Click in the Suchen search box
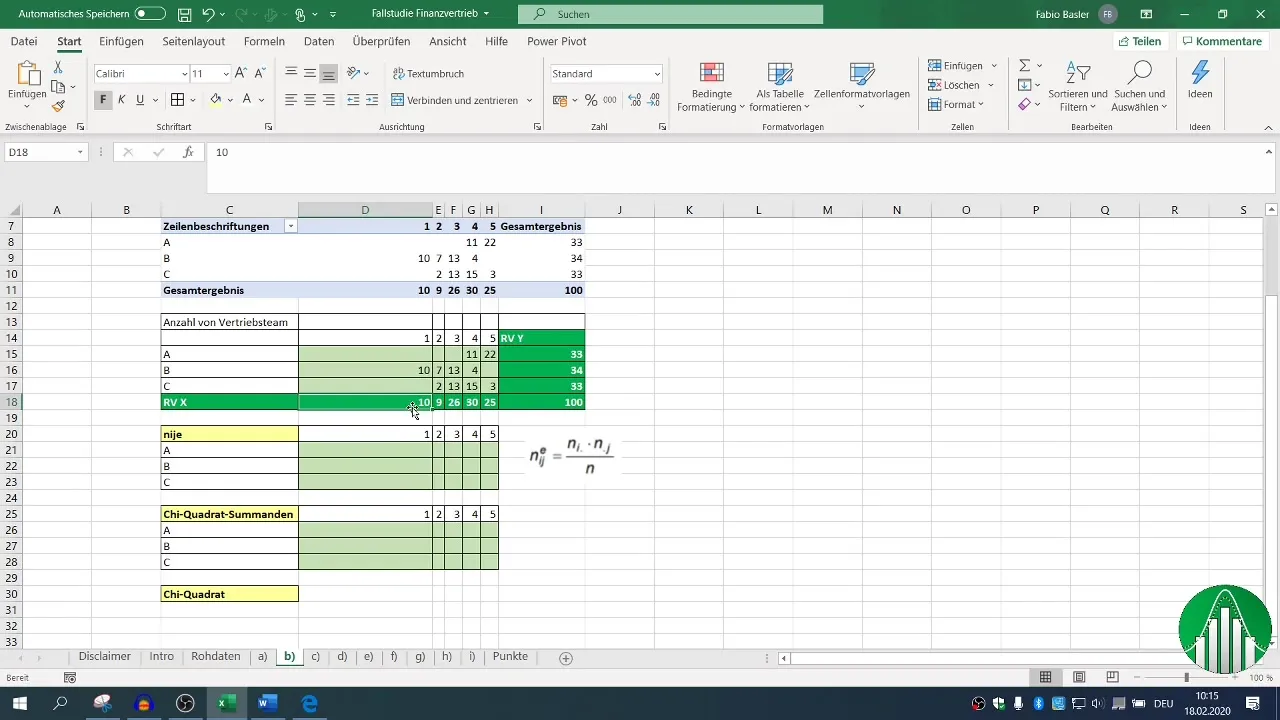This screenshot has width=1280, height=720. (670, 15)
